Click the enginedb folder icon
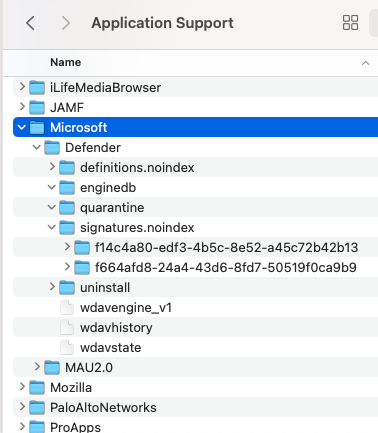The height and width of the screenshot is (433, 378). pos(67,188)
